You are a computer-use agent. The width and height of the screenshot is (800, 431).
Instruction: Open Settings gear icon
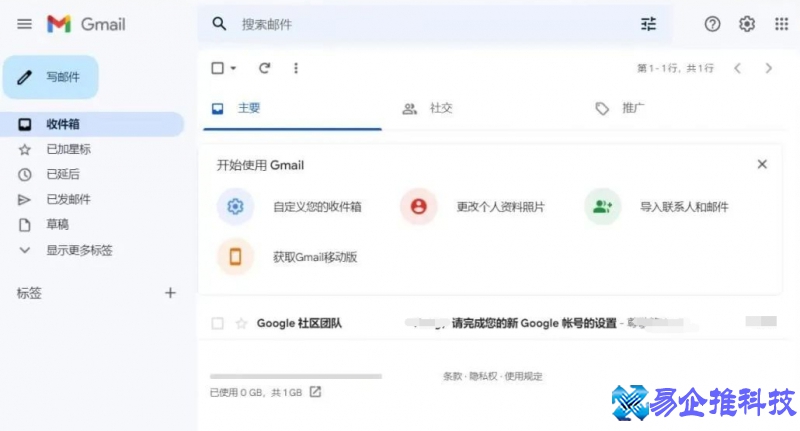click(x=747, y=24)
